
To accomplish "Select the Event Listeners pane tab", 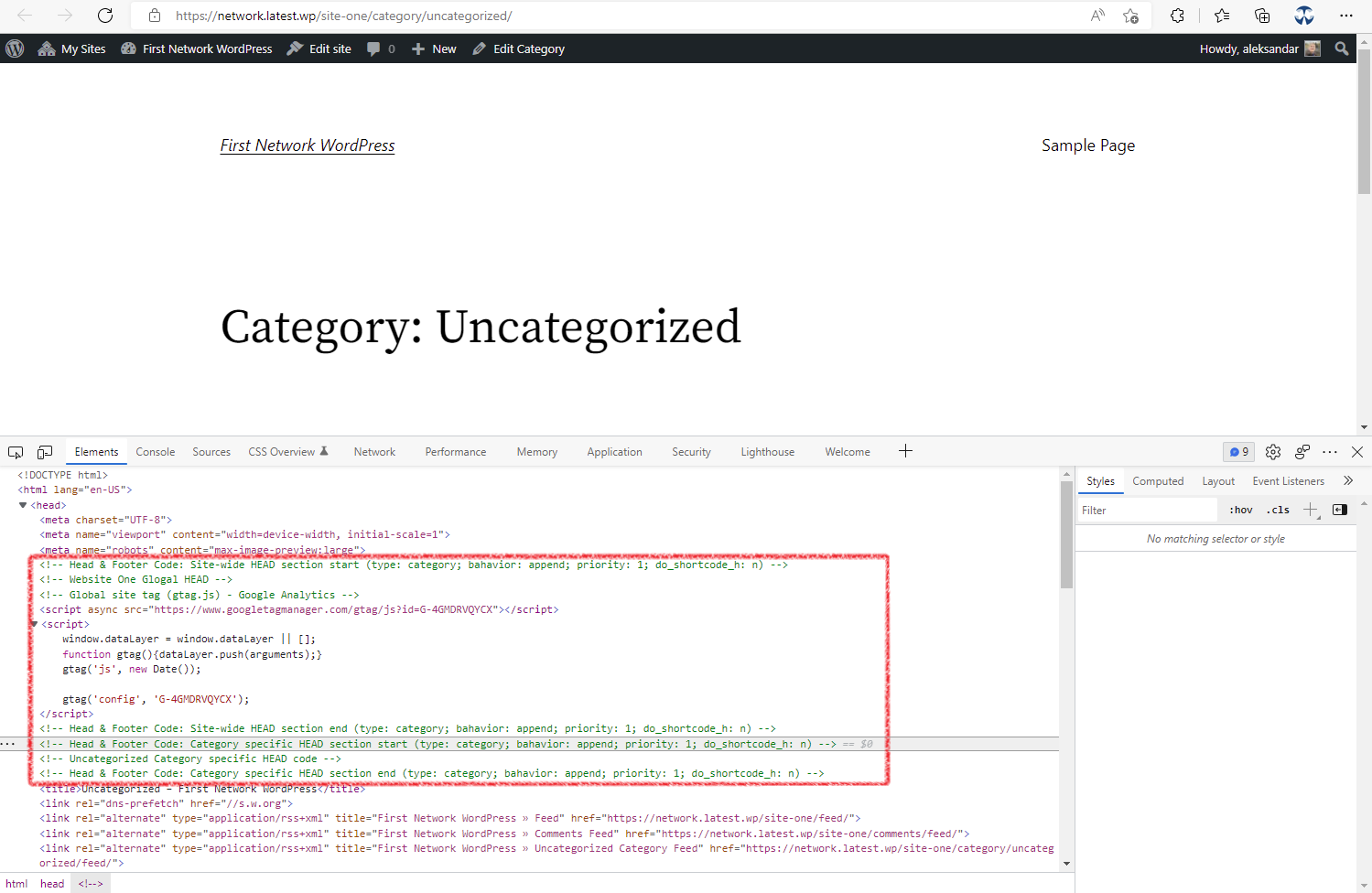I will [x=1288, y=481].
